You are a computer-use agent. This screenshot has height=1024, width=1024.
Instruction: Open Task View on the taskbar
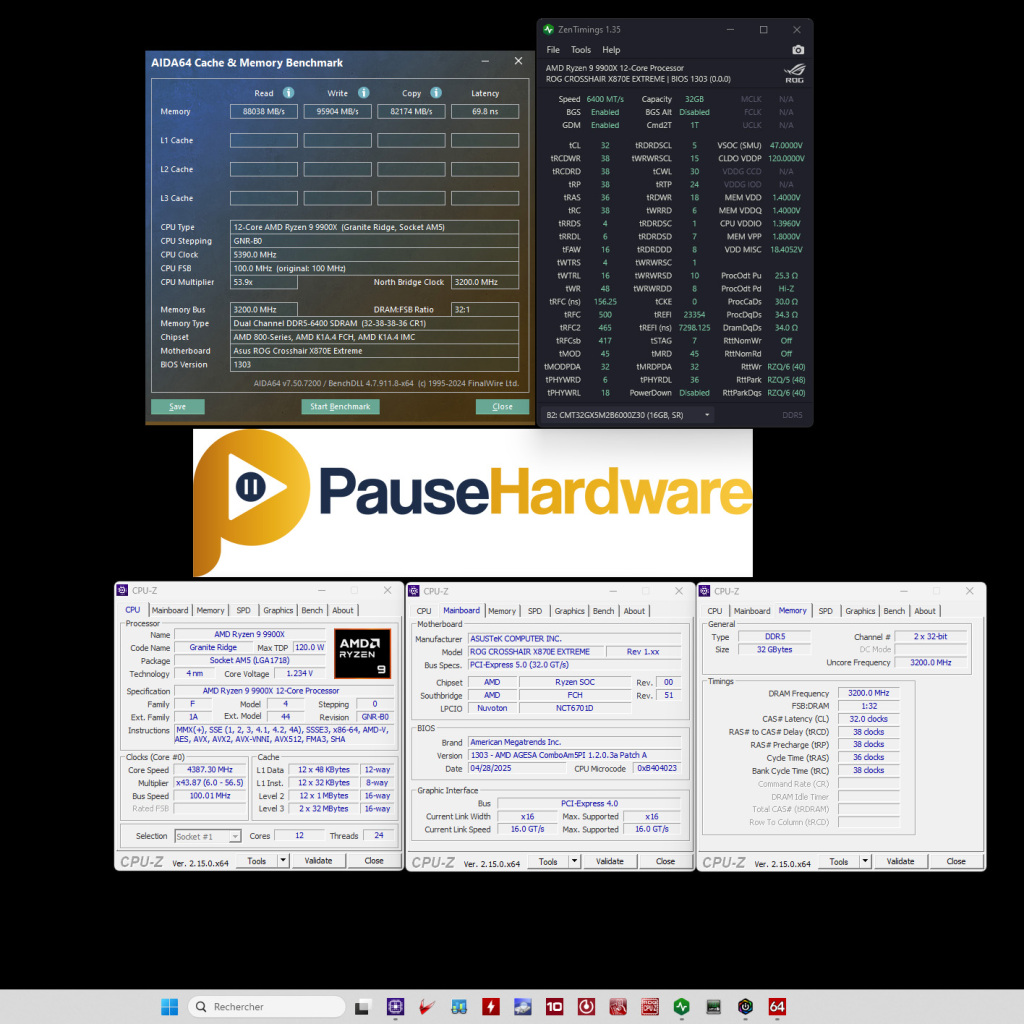click(362, 1006)
